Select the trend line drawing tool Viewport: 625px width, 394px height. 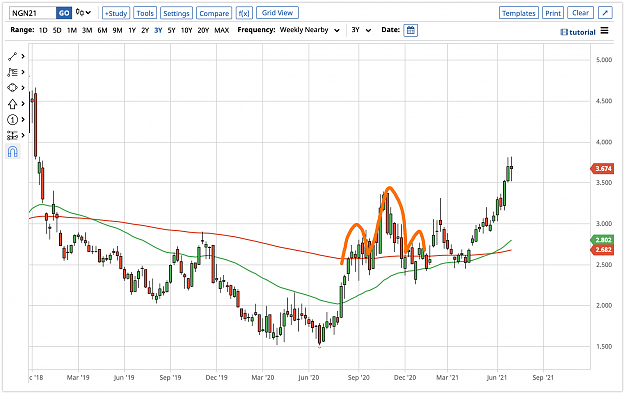point(12,56)
